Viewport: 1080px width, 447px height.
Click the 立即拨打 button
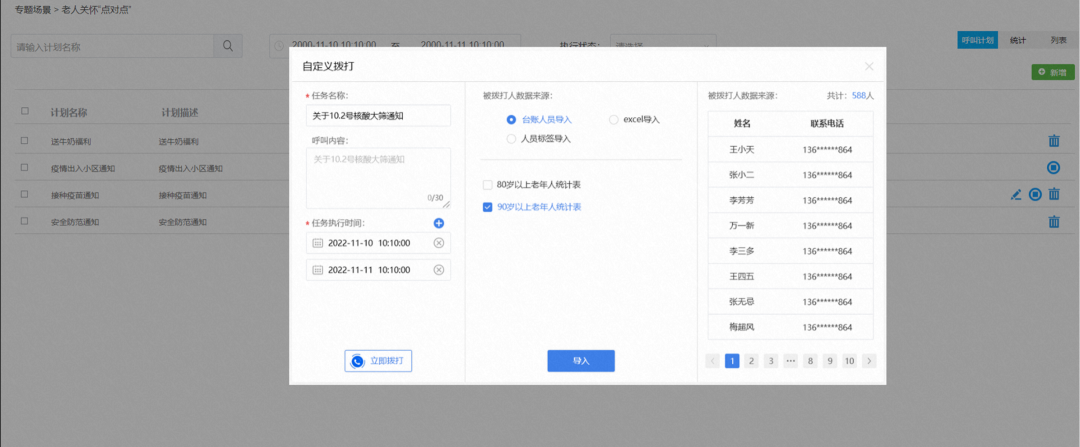click(378, 361)
